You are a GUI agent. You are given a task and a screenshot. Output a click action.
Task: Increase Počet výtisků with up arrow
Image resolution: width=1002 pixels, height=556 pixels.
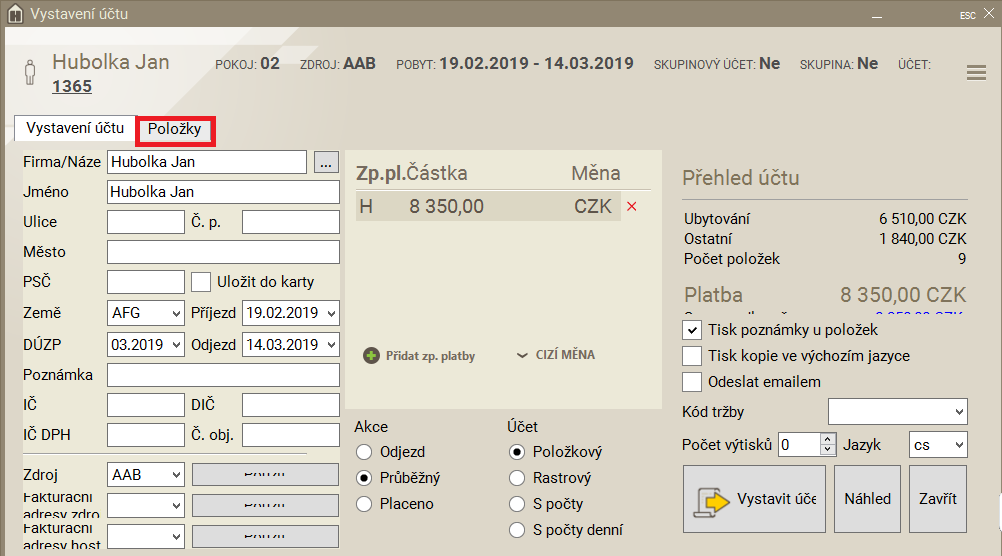[827, 439]
